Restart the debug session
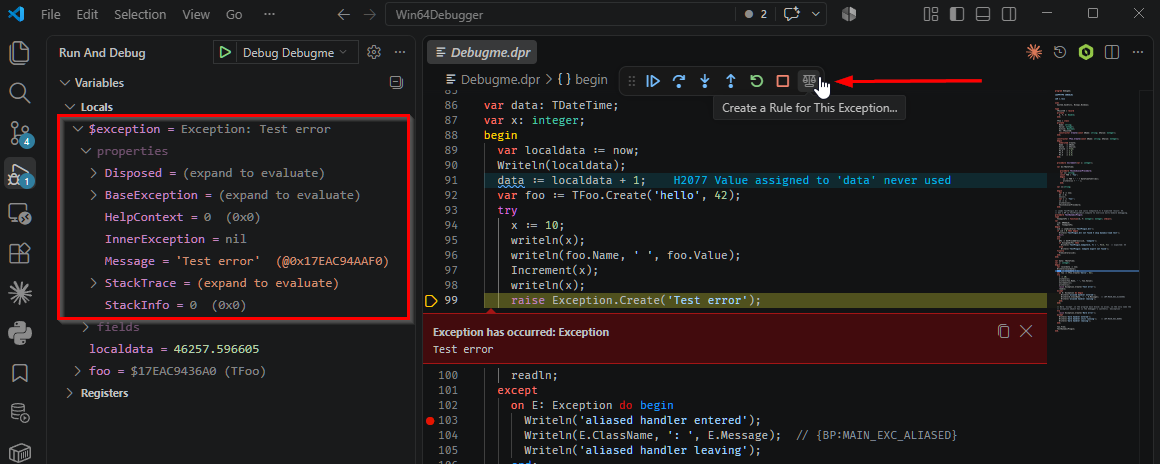1160x464 pixels. tap(756, 81)
